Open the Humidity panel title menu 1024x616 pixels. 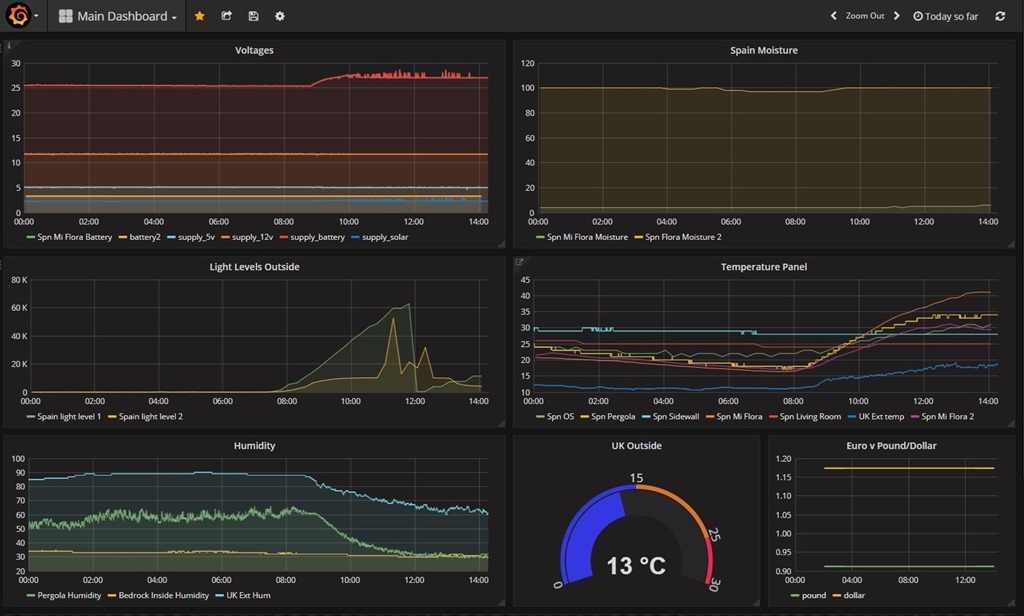click(x=254, y=446)
